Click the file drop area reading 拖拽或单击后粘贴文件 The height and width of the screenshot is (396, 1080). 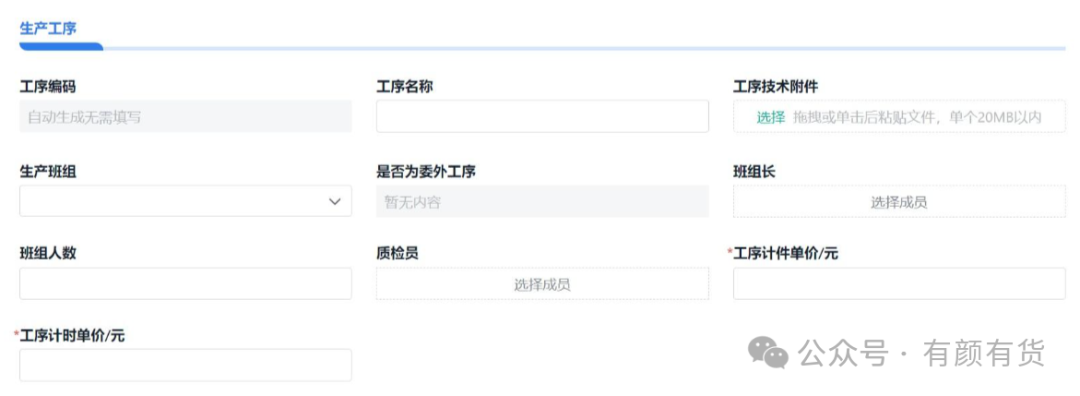pyautogui.click(x=900, y=116)
